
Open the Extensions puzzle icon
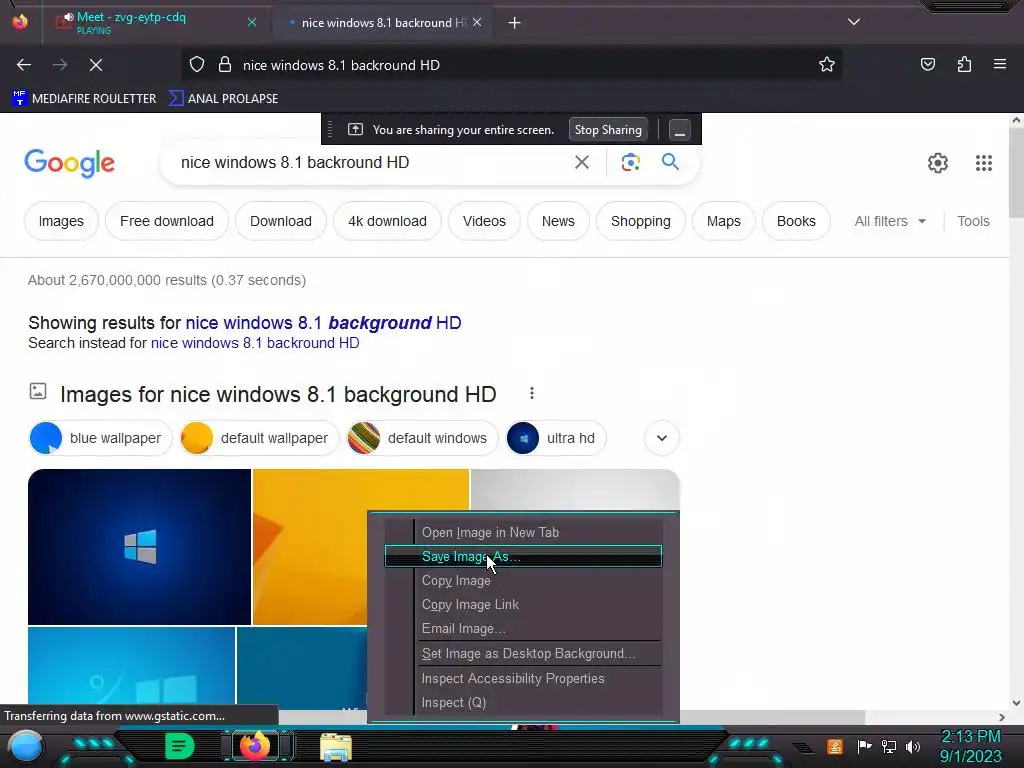964,64
